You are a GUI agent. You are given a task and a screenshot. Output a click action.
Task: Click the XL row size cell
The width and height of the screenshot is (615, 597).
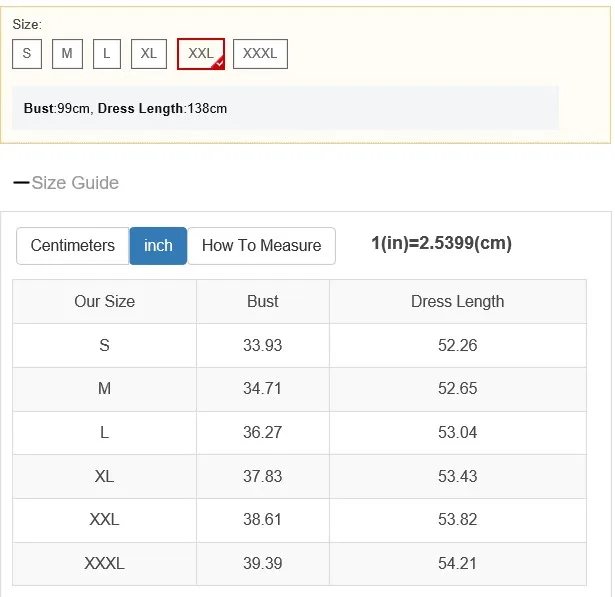[104, 477]
